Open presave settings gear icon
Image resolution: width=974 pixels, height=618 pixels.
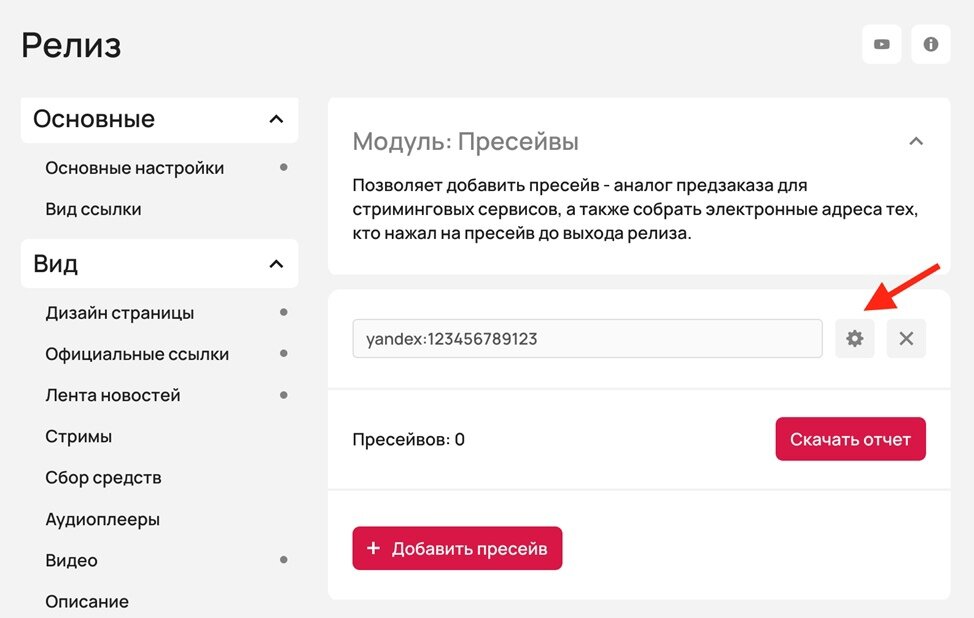[854, 339]
